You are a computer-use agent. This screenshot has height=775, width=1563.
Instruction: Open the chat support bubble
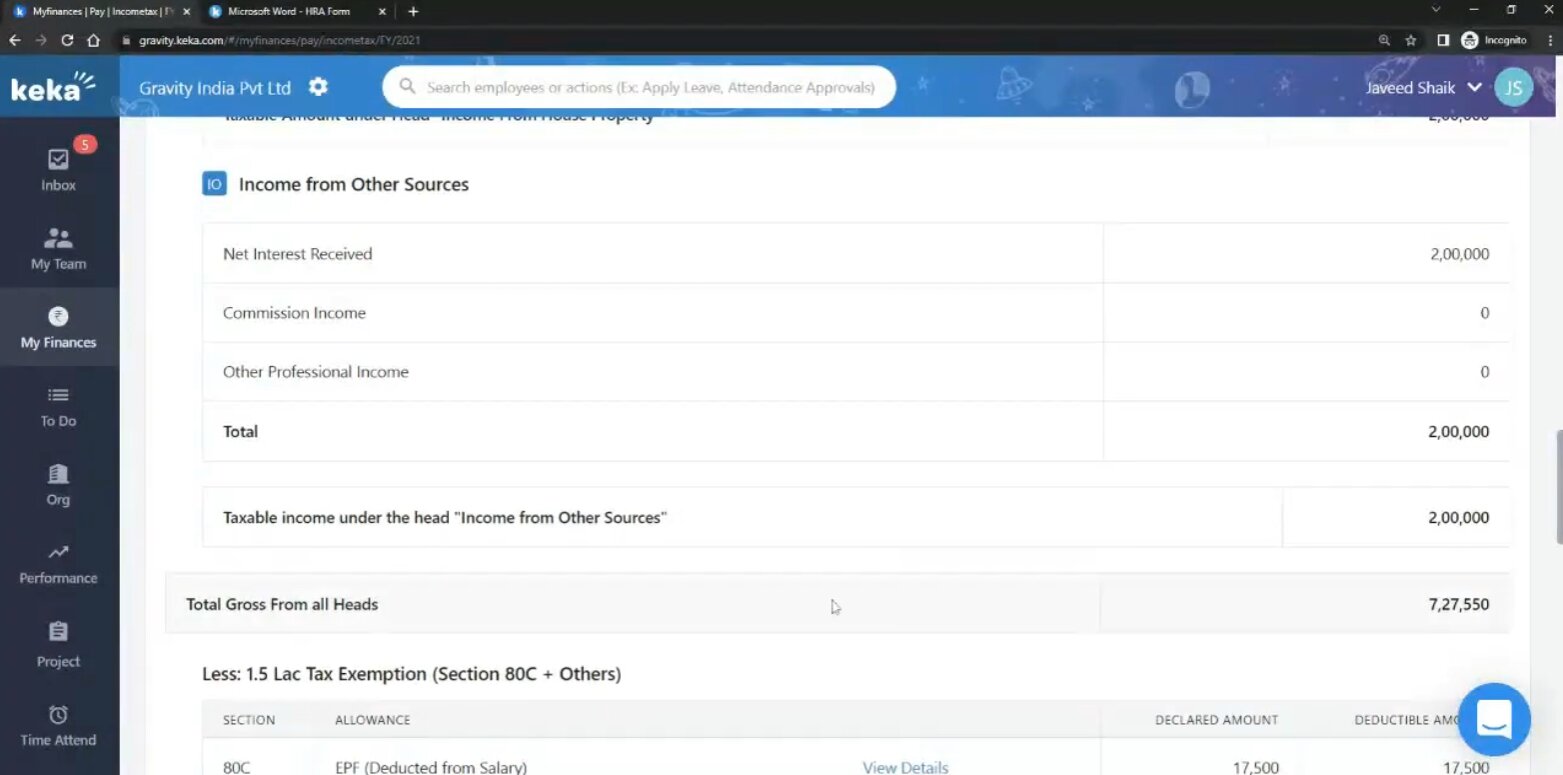pos(1493,718)
